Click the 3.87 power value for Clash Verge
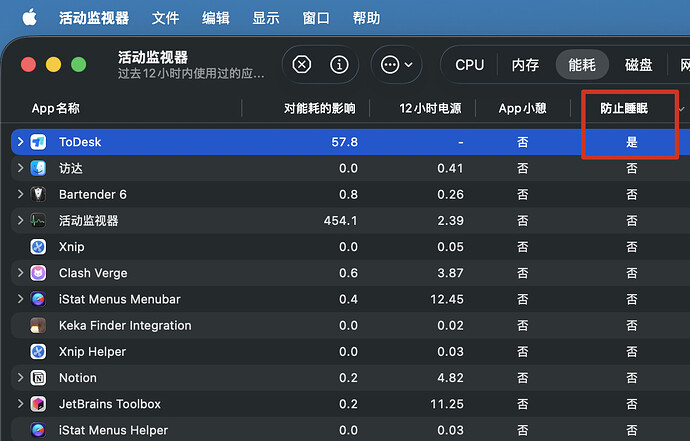Viewport: 690px width, 441px height. [x=450, y=273]
